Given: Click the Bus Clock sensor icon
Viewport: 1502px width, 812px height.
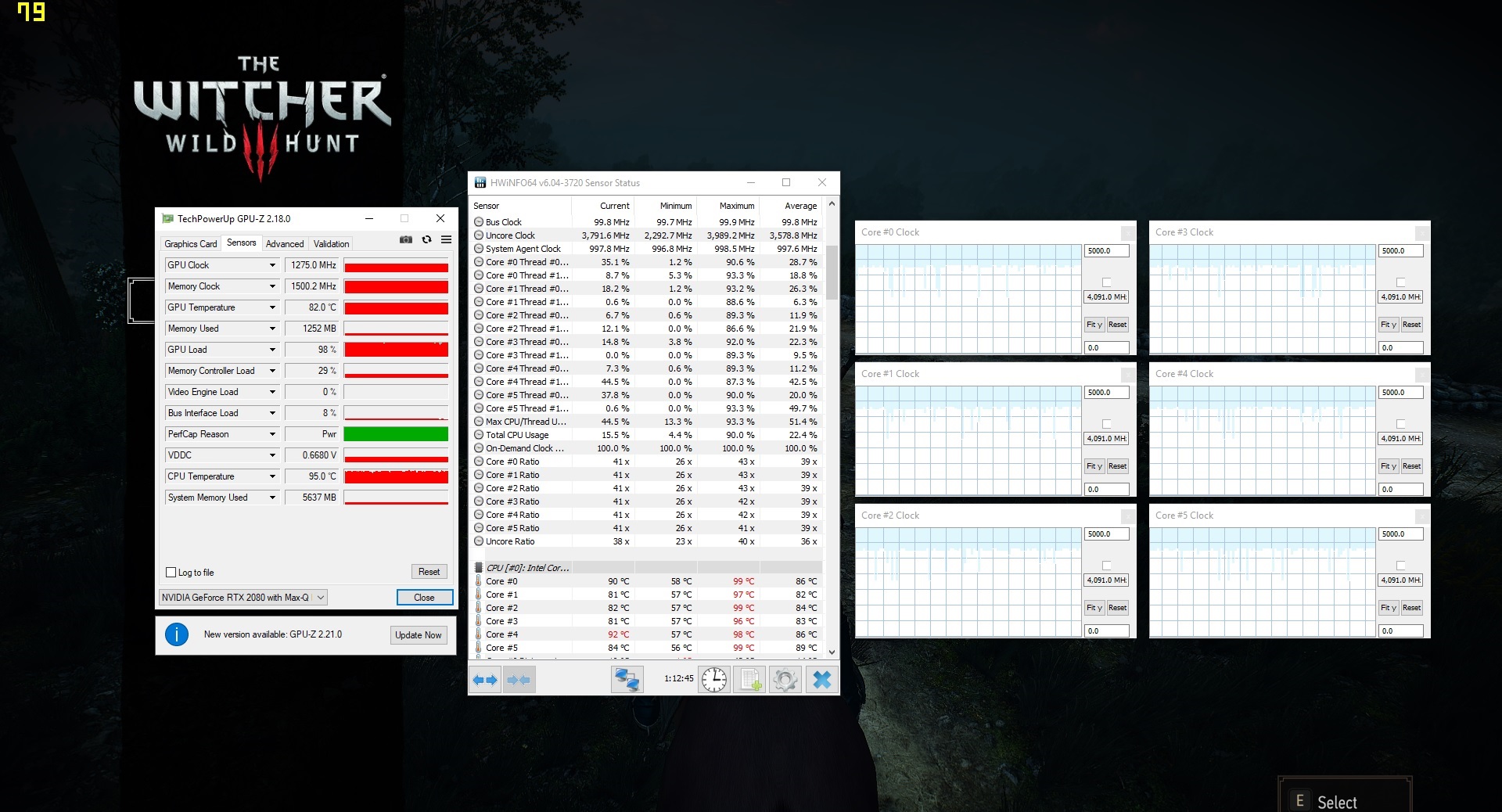Looking at the screenshot, I should click(x=479, y=222).
